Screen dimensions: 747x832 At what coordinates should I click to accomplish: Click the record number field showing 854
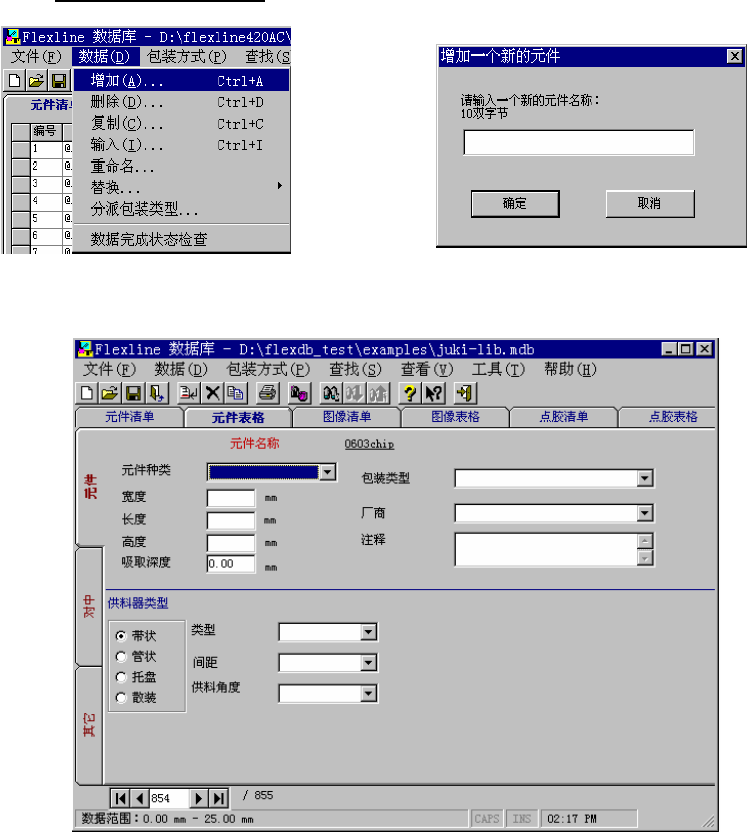click(169, 798)
